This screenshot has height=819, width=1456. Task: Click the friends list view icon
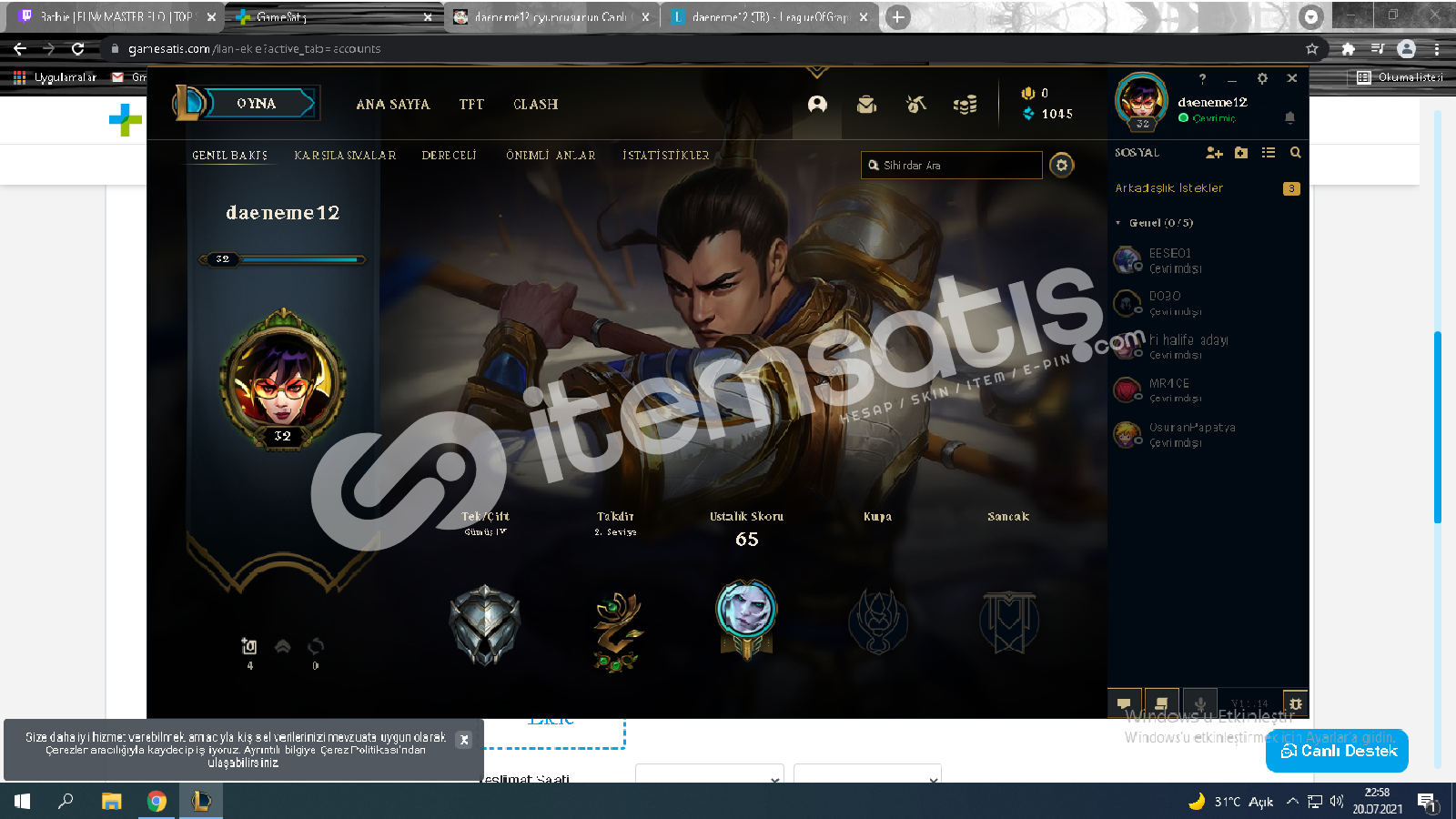click(1269, 153)
